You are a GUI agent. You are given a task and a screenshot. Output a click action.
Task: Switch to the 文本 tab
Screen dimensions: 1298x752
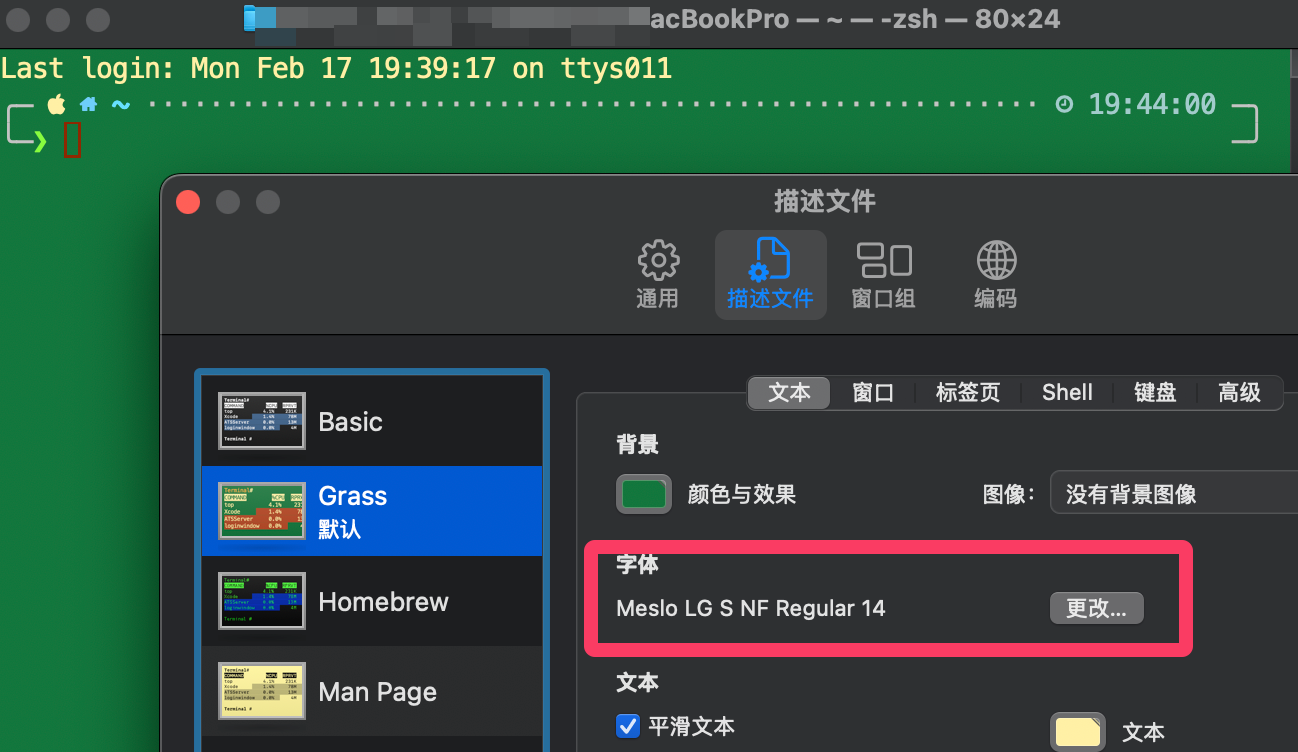(789, 393)
